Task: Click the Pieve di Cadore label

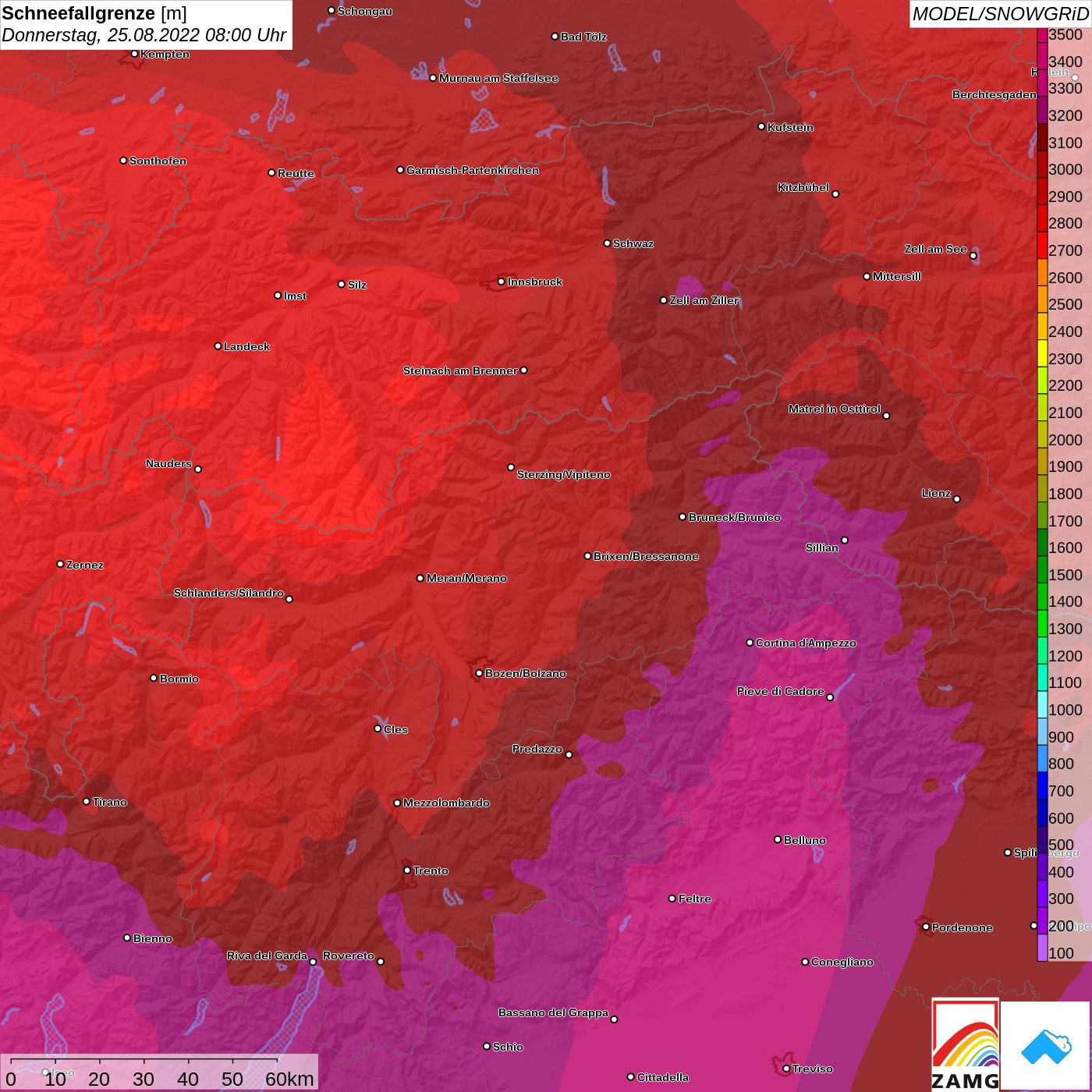Action: coord(781,691)
